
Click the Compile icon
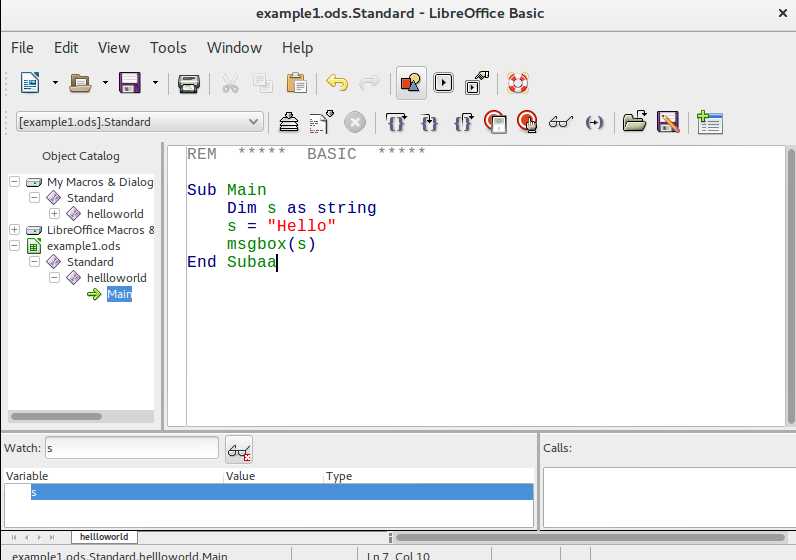click(289, 122)
